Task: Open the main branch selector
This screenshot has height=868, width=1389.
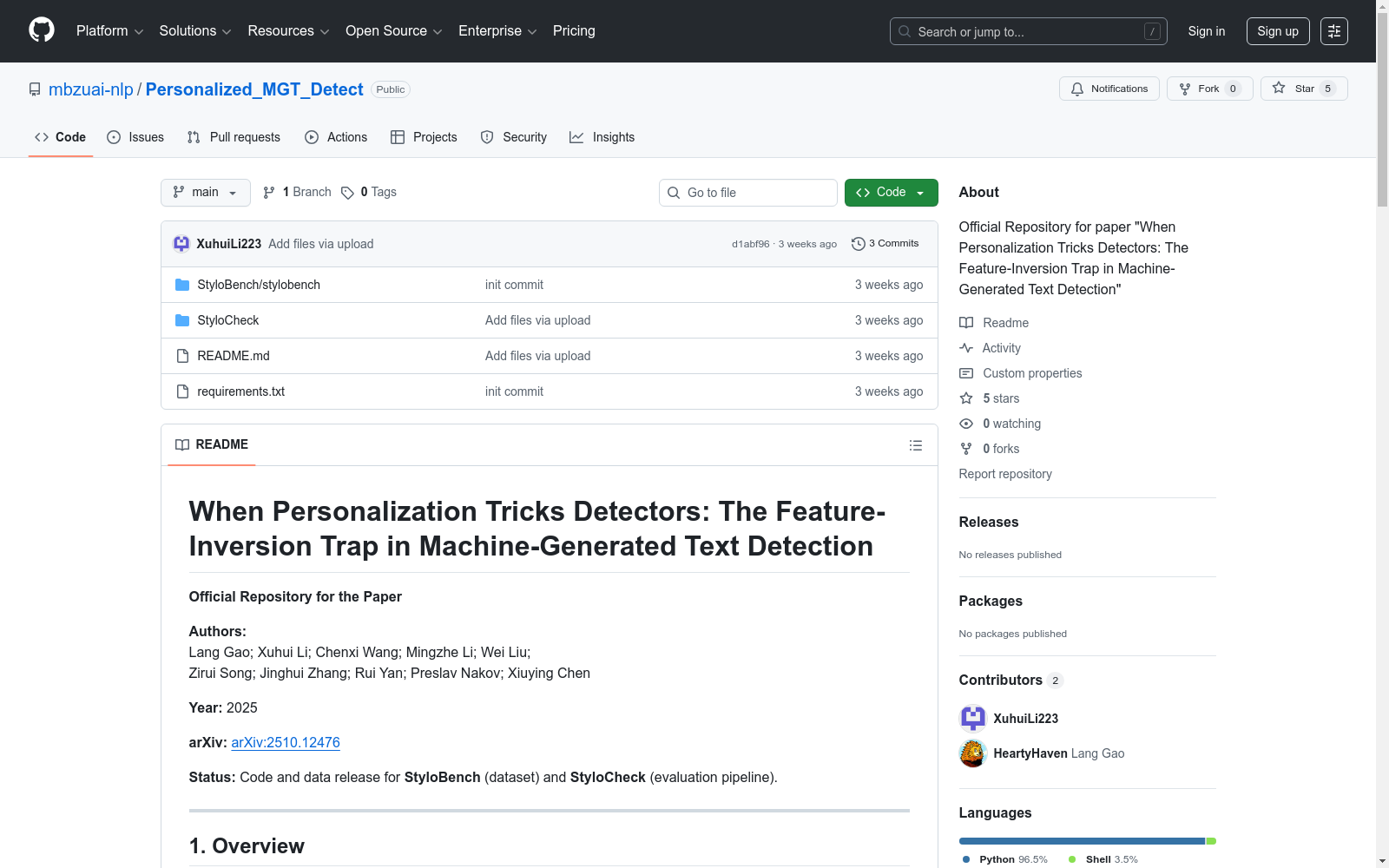Action: coord(206,193)
